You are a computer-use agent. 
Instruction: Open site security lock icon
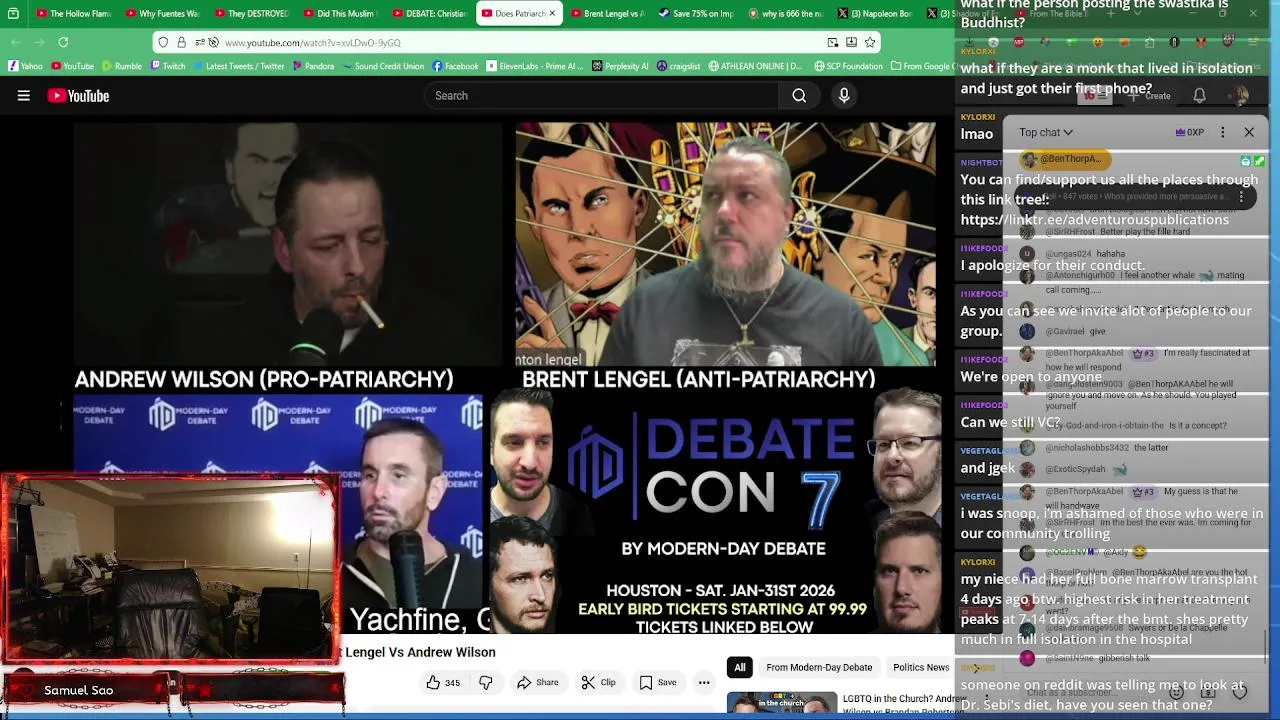pos(181,42)
